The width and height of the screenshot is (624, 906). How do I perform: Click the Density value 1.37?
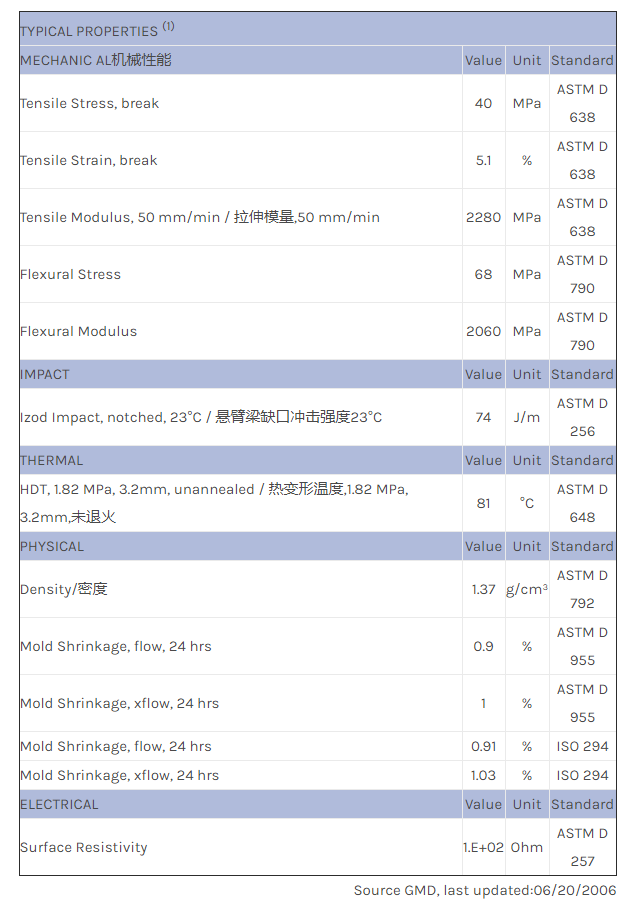click(x=483, y=589)
